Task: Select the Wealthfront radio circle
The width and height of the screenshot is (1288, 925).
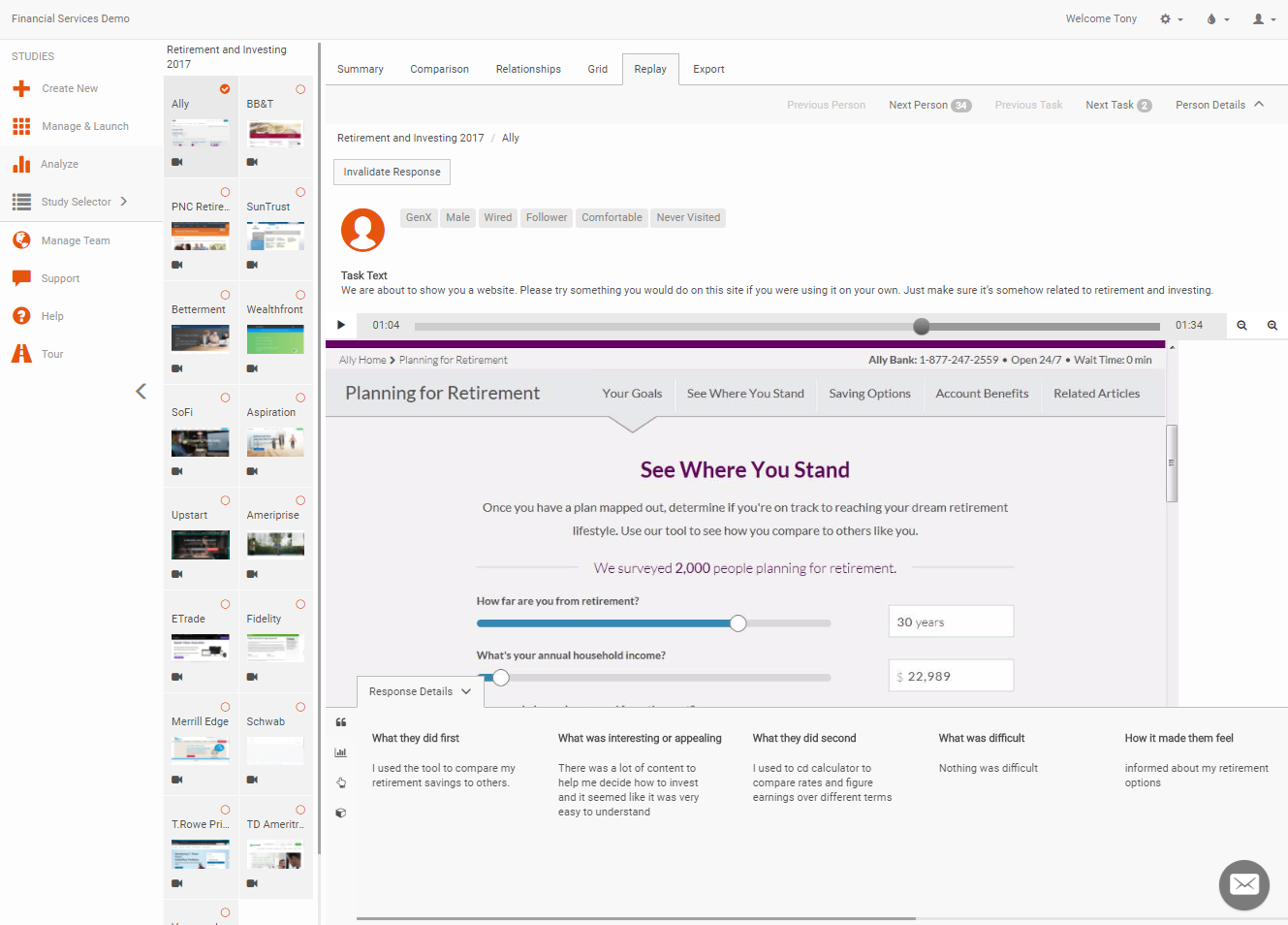Action: [300, 295]
